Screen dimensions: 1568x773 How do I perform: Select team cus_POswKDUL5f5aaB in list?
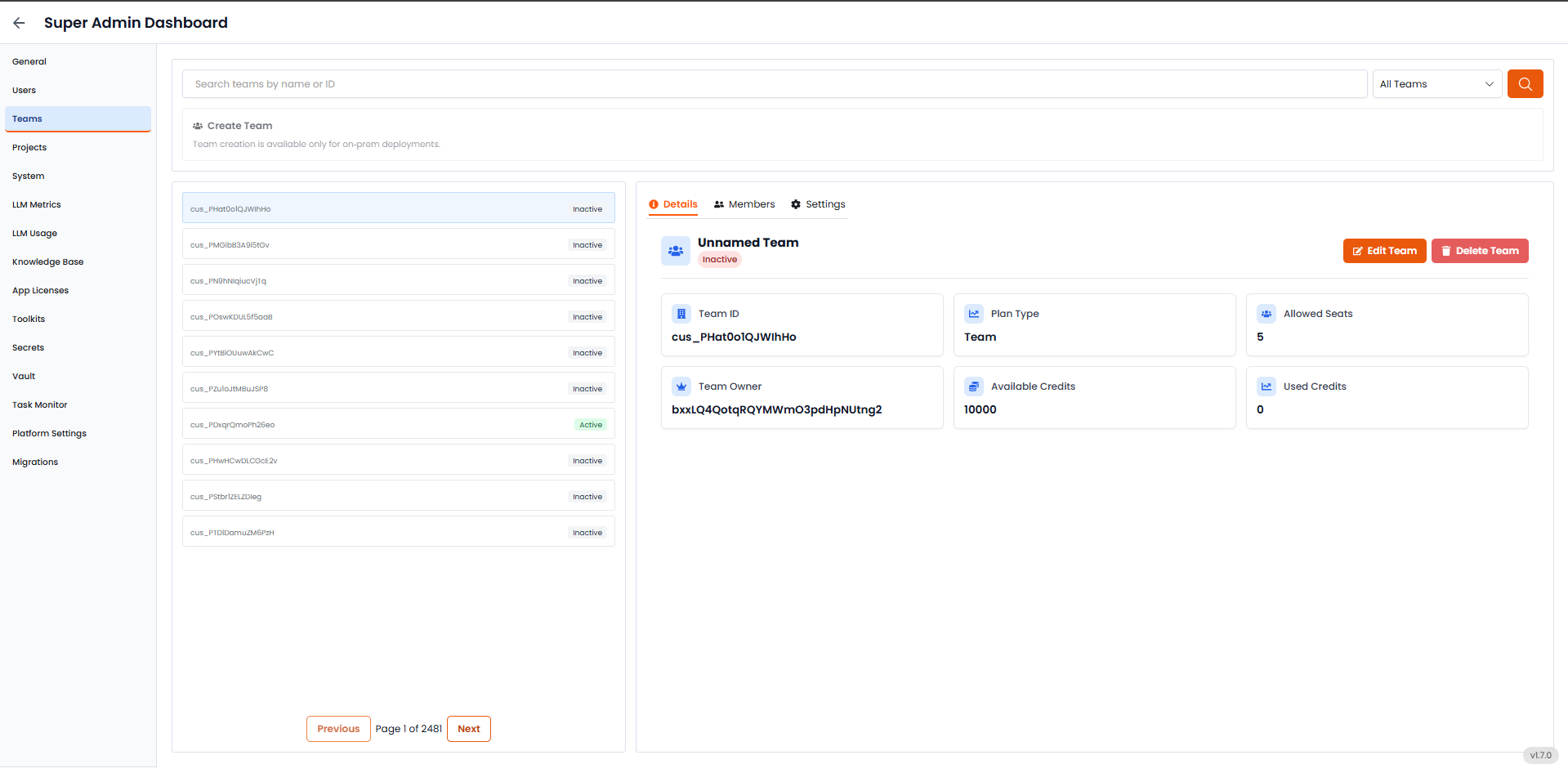399,316
